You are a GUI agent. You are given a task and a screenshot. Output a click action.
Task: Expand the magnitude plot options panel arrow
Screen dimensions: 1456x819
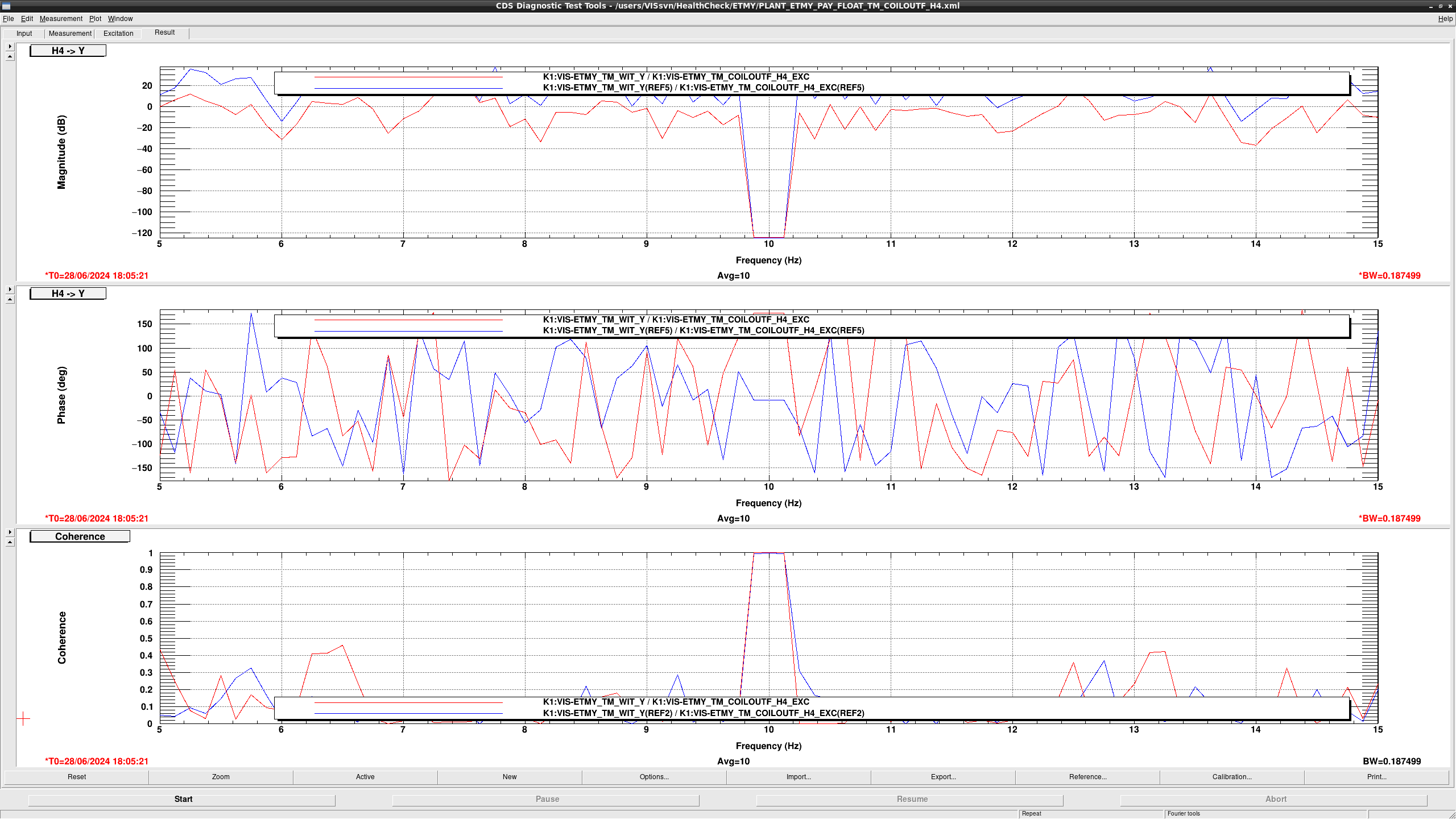pyautogui.click(x=10, y=47)
